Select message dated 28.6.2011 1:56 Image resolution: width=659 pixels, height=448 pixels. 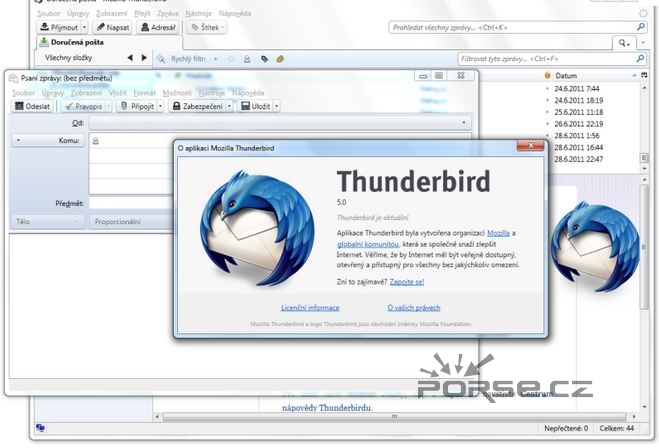[x=577, y=136]
